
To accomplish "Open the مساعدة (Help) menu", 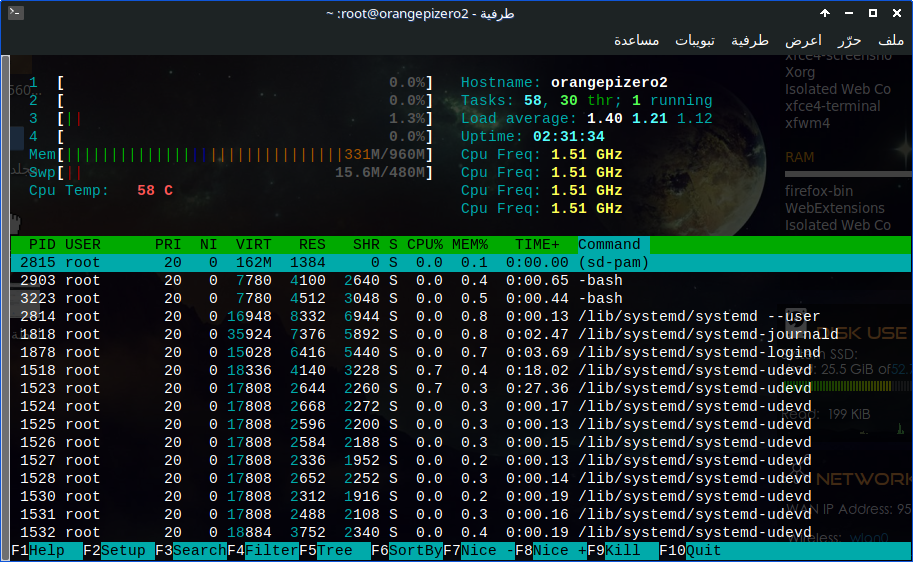I will coord(636,41).
